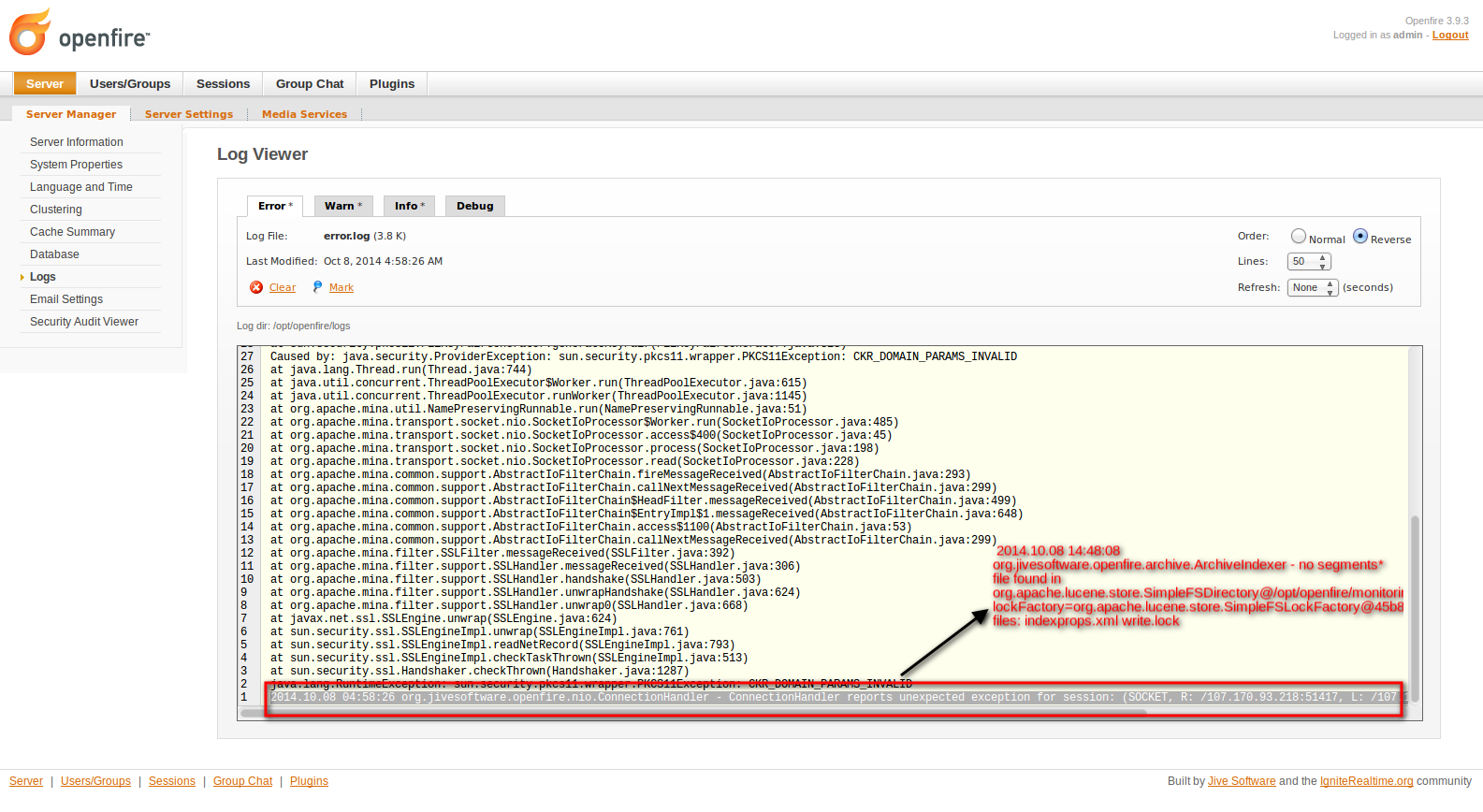
Task: Open the Refresh interval dropdown
Action: tap(1313, 287)
